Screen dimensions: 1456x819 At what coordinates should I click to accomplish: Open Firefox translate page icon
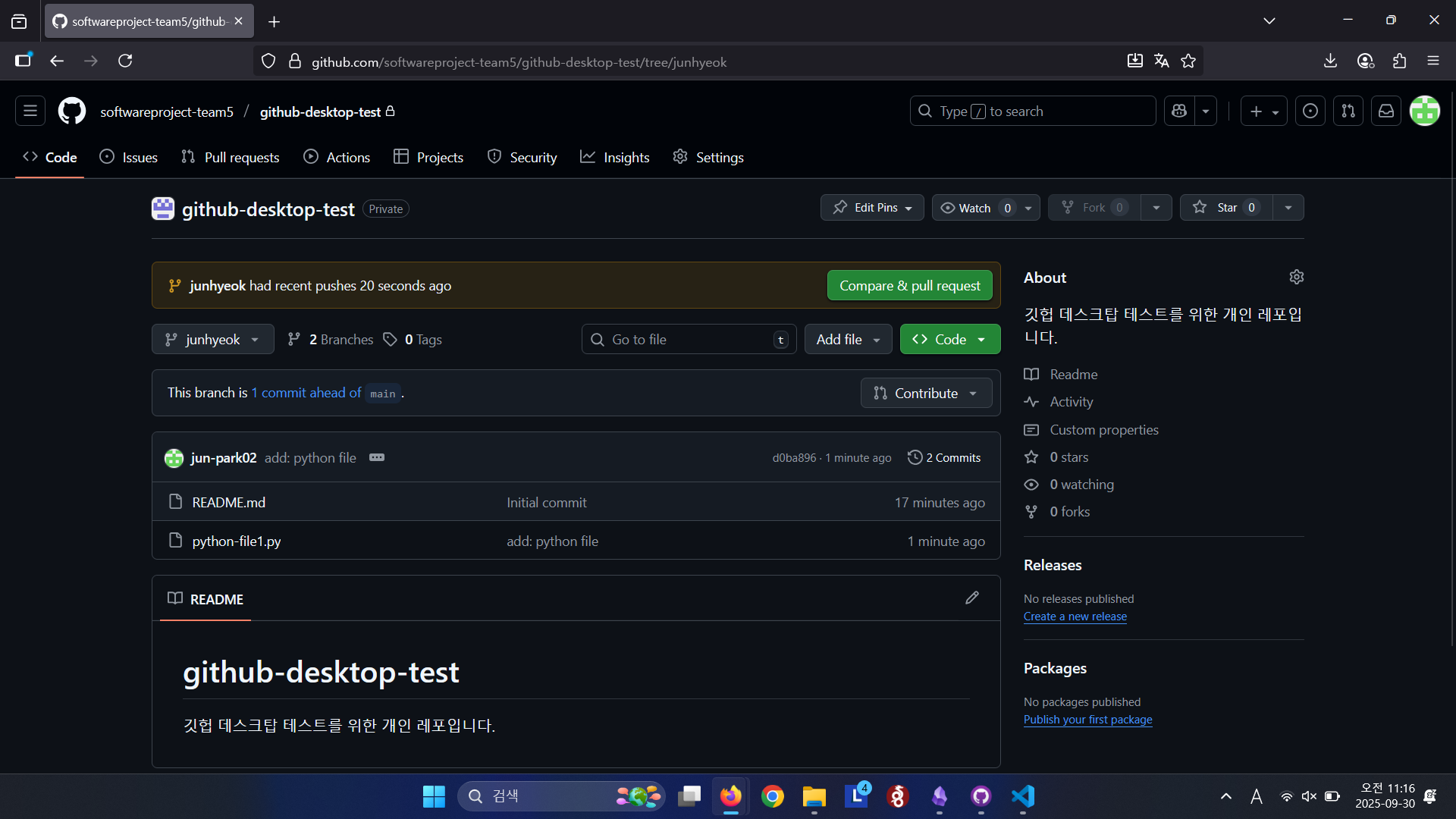[1162, 61]
